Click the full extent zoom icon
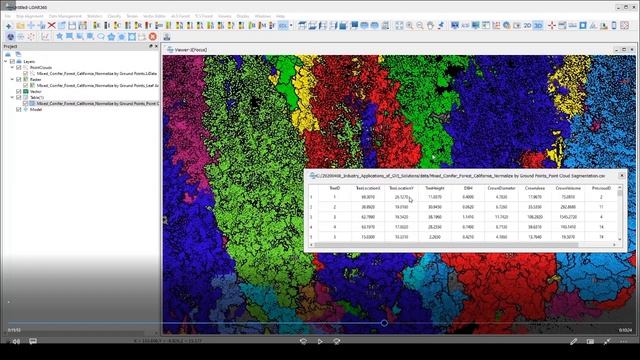Image resolution: width=640 pixels, height=360 pixels. tap(399, 26)
